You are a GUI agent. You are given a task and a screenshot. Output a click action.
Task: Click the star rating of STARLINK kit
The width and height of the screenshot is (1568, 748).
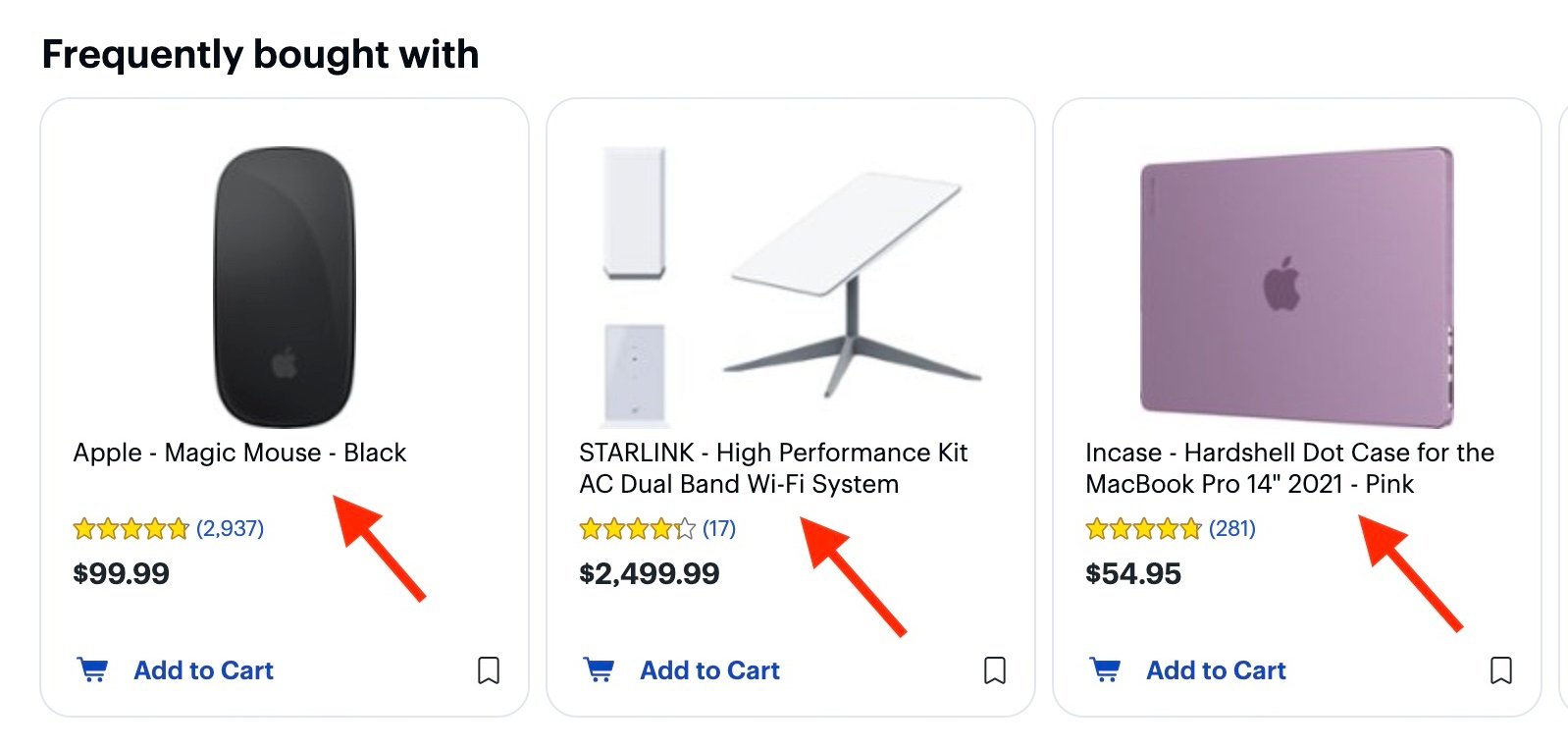[637, 530]
